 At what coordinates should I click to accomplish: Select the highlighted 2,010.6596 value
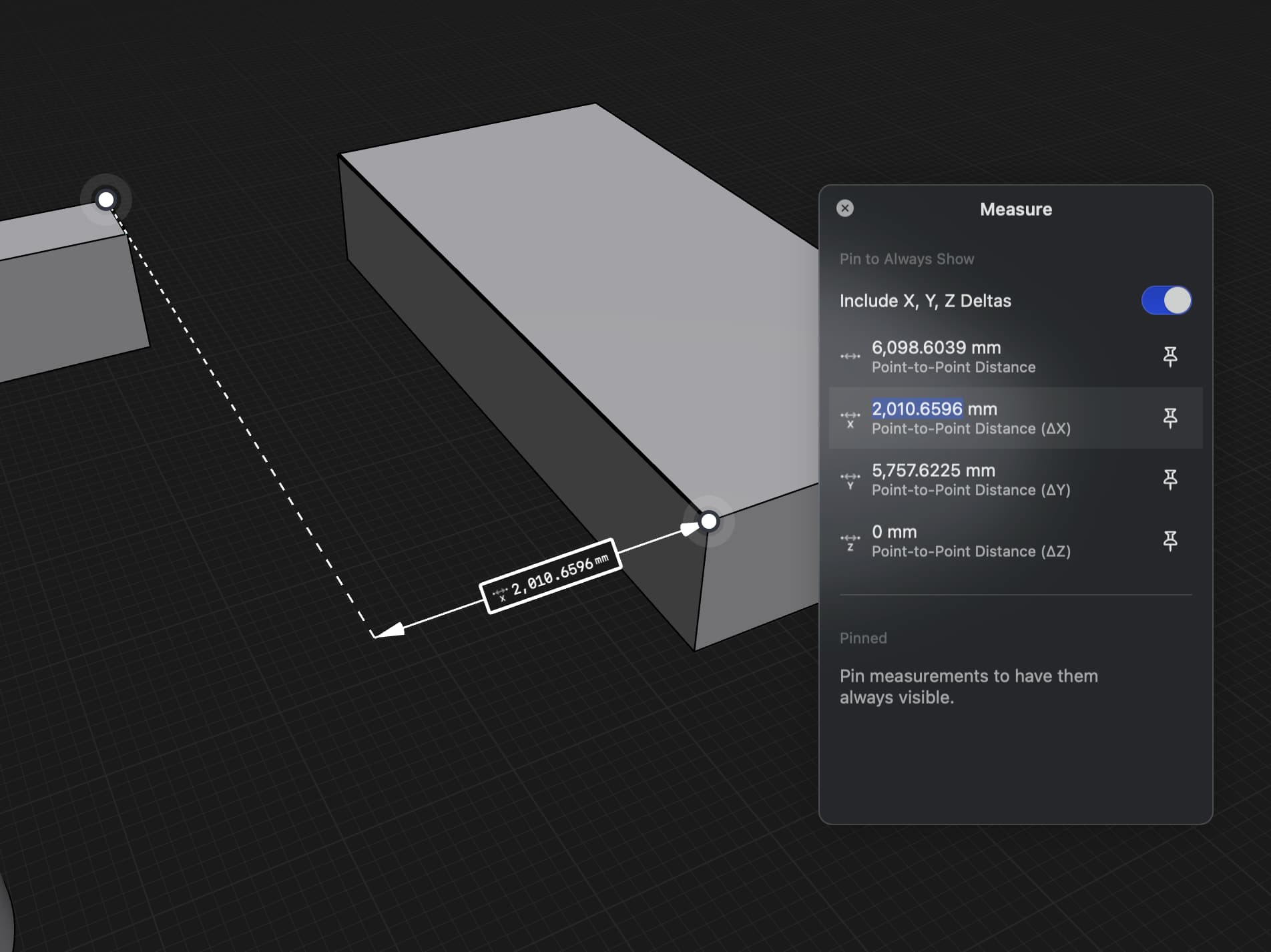[x=917, y=409]
